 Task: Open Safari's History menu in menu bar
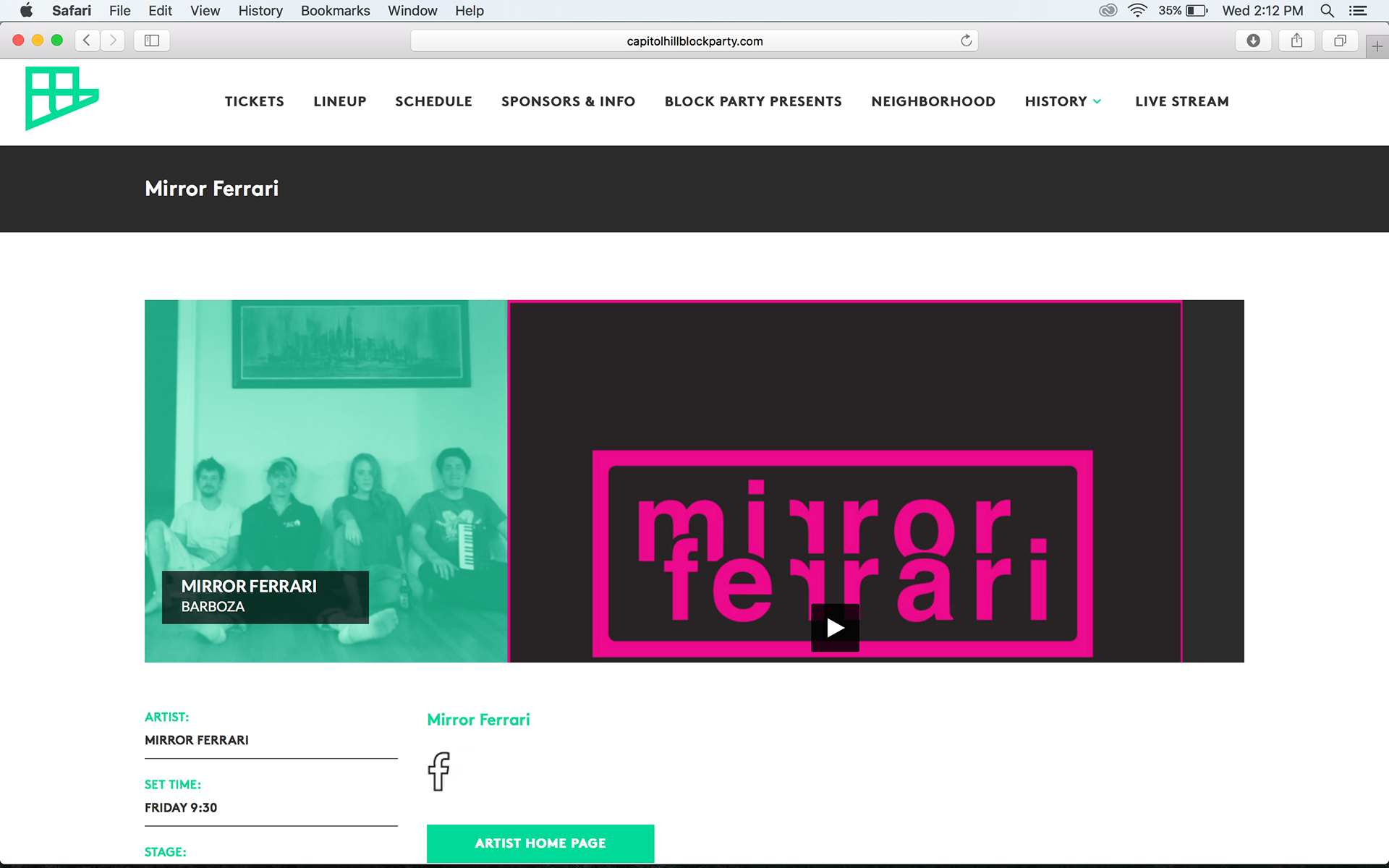(x=260, y=11)
